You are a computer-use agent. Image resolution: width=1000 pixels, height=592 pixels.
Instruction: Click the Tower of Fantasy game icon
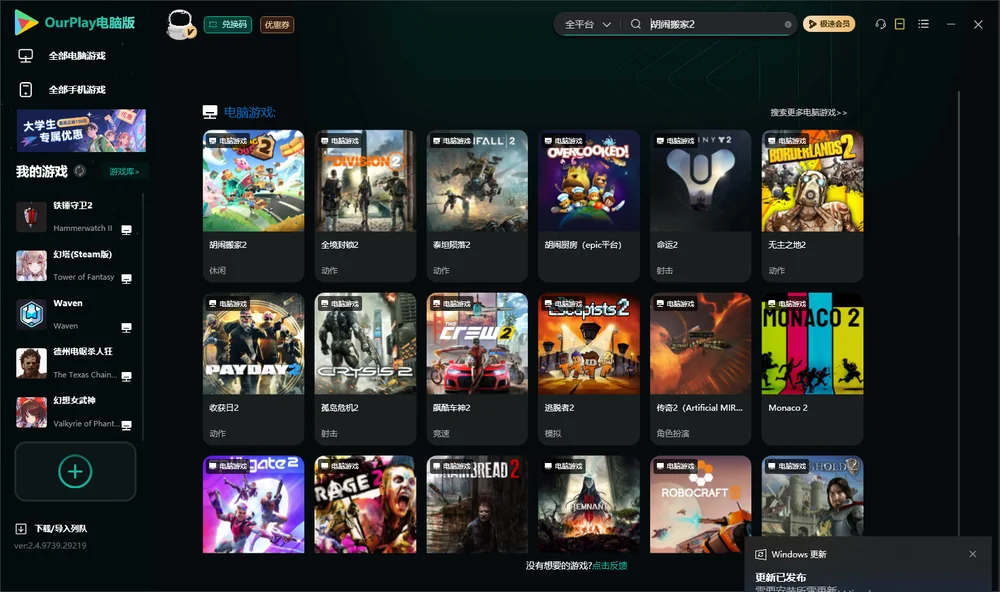click(31, 265)
